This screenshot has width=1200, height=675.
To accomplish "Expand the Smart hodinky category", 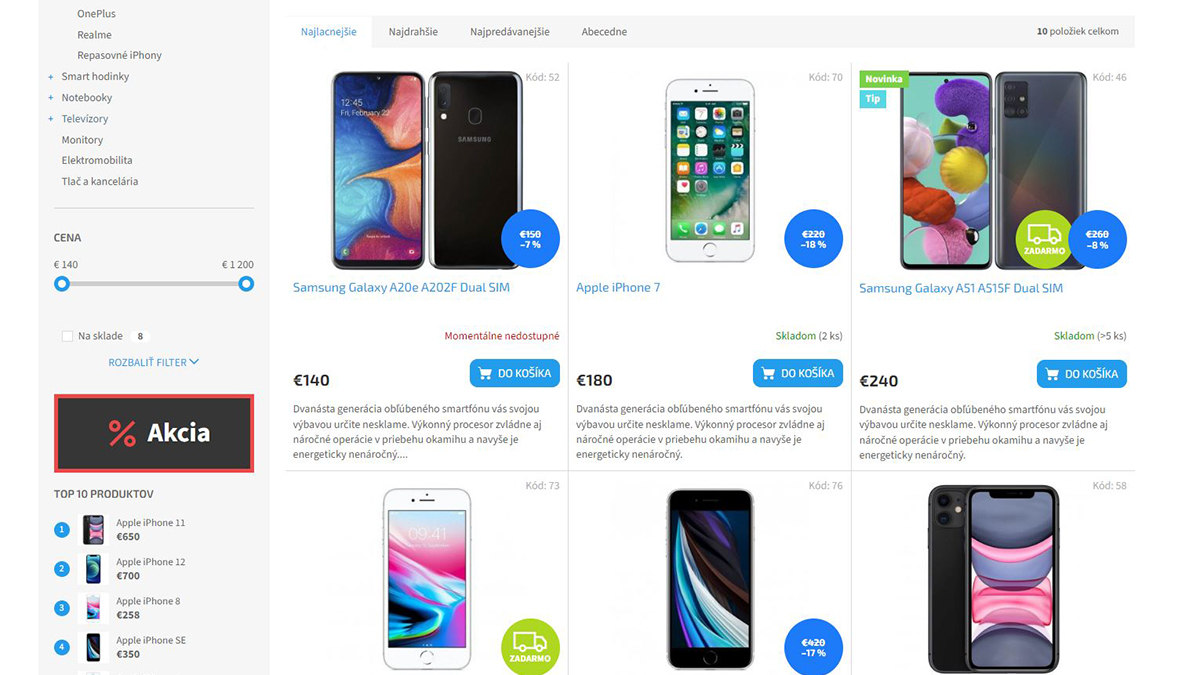I will pyautogui.click(x=51, y=77).
